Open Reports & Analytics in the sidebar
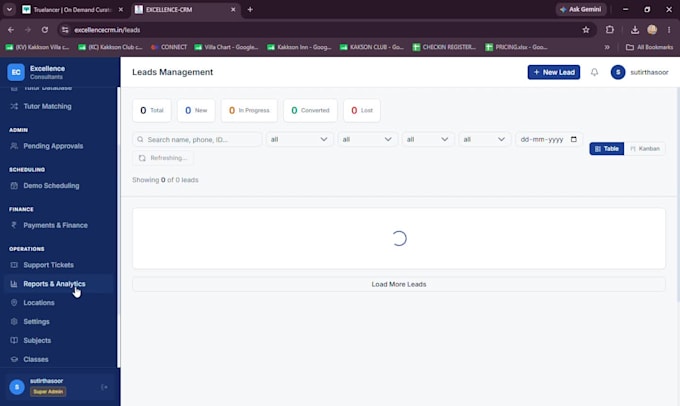The height and width of the screenshot is (406, 680). tap(59, 284)
